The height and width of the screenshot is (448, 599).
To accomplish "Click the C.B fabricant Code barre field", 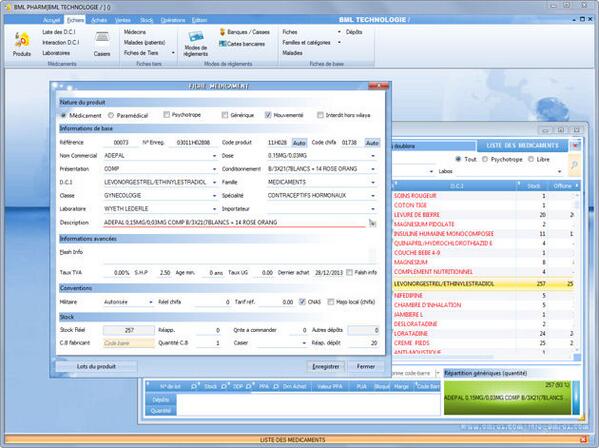I will 129,343.
